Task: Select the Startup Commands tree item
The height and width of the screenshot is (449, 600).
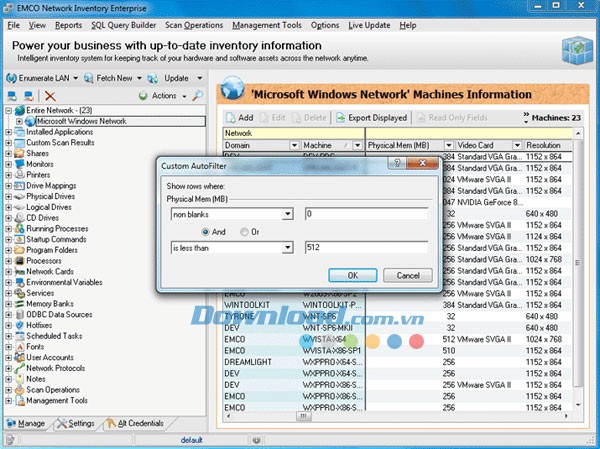Action: 56,240
